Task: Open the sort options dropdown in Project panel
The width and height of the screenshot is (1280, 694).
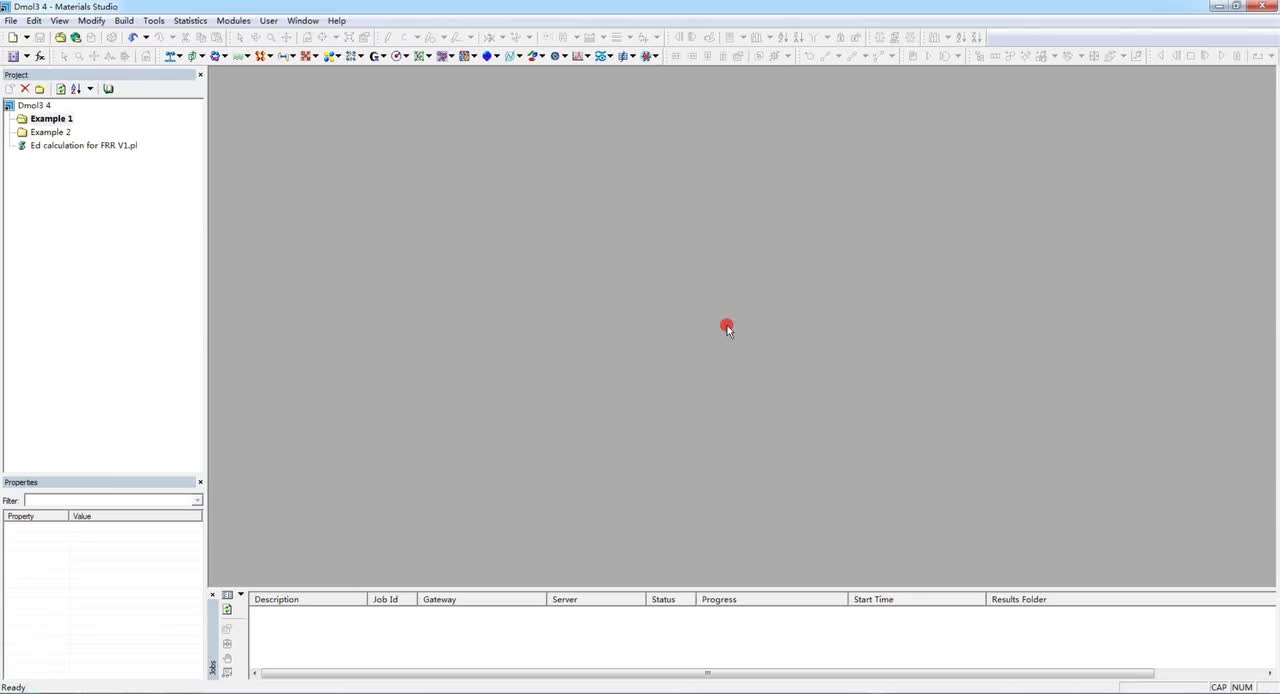Action: pyautogui.click(x=90, y=89)
